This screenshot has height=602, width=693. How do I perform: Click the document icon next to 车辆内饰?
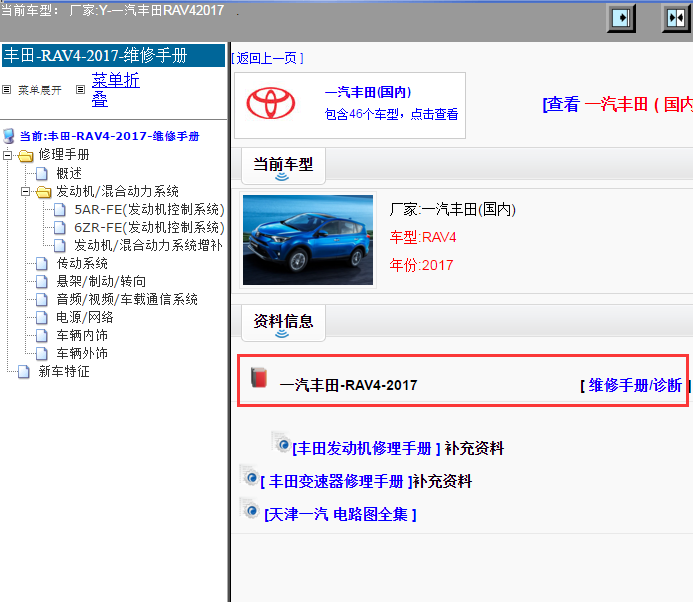click(x=42, y=335)
